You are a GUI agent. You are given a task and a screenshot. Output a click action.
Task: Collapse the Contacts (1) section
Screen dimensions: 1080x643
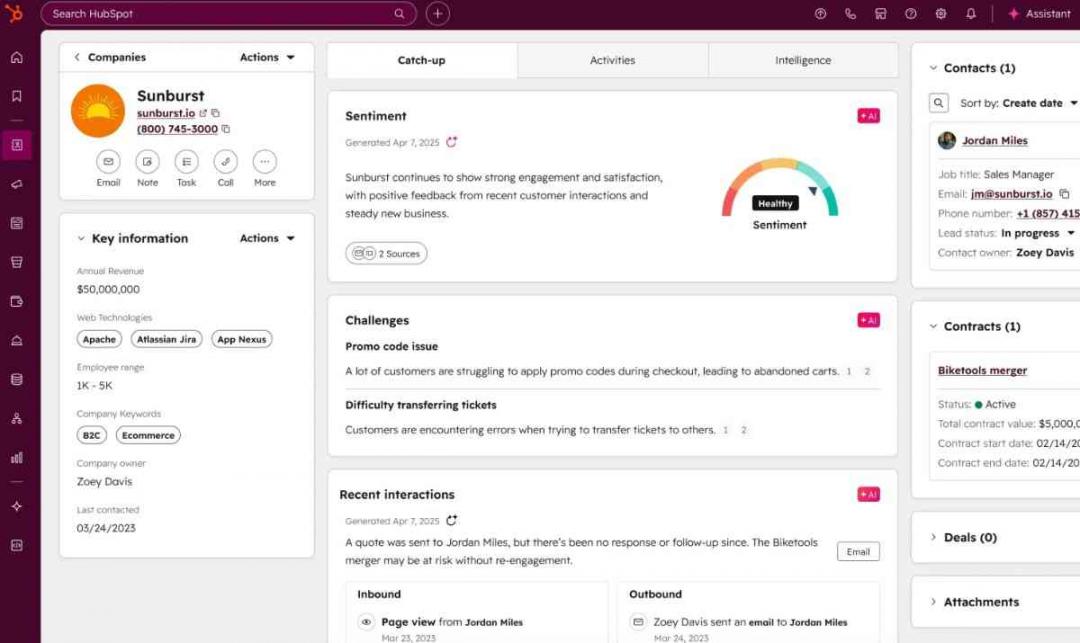coord(933,68)
